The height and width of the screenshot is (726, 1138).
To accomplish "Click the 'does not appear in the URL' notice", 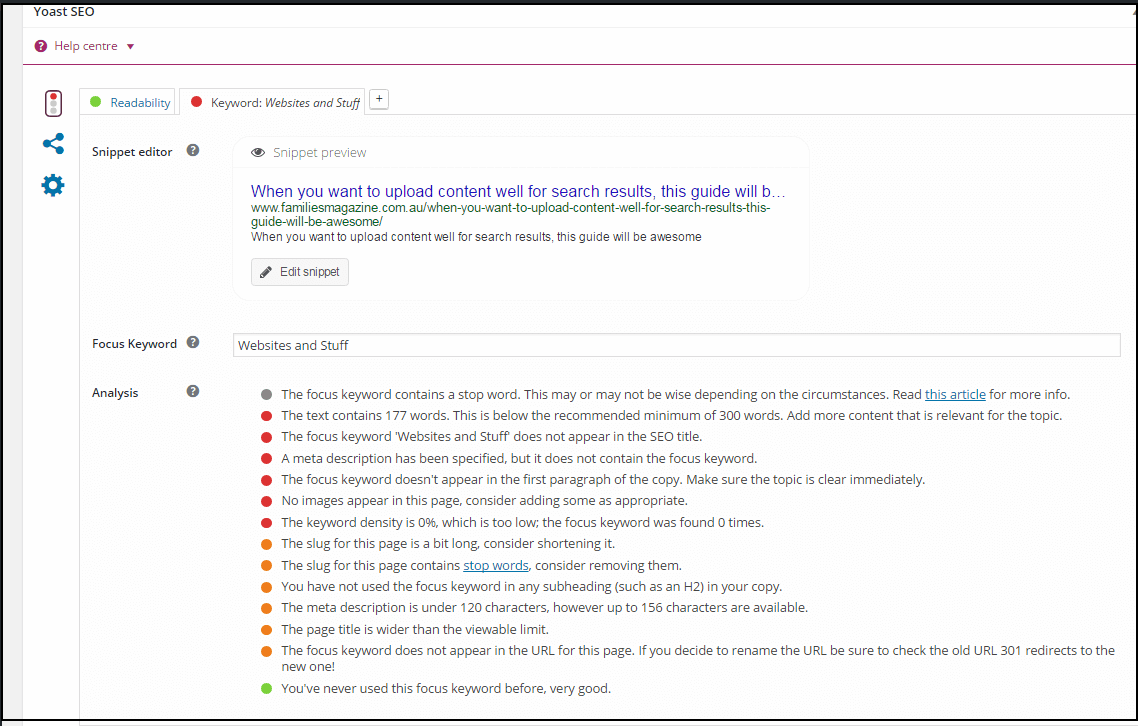I will pyautogui.click(x=698, y=658).
